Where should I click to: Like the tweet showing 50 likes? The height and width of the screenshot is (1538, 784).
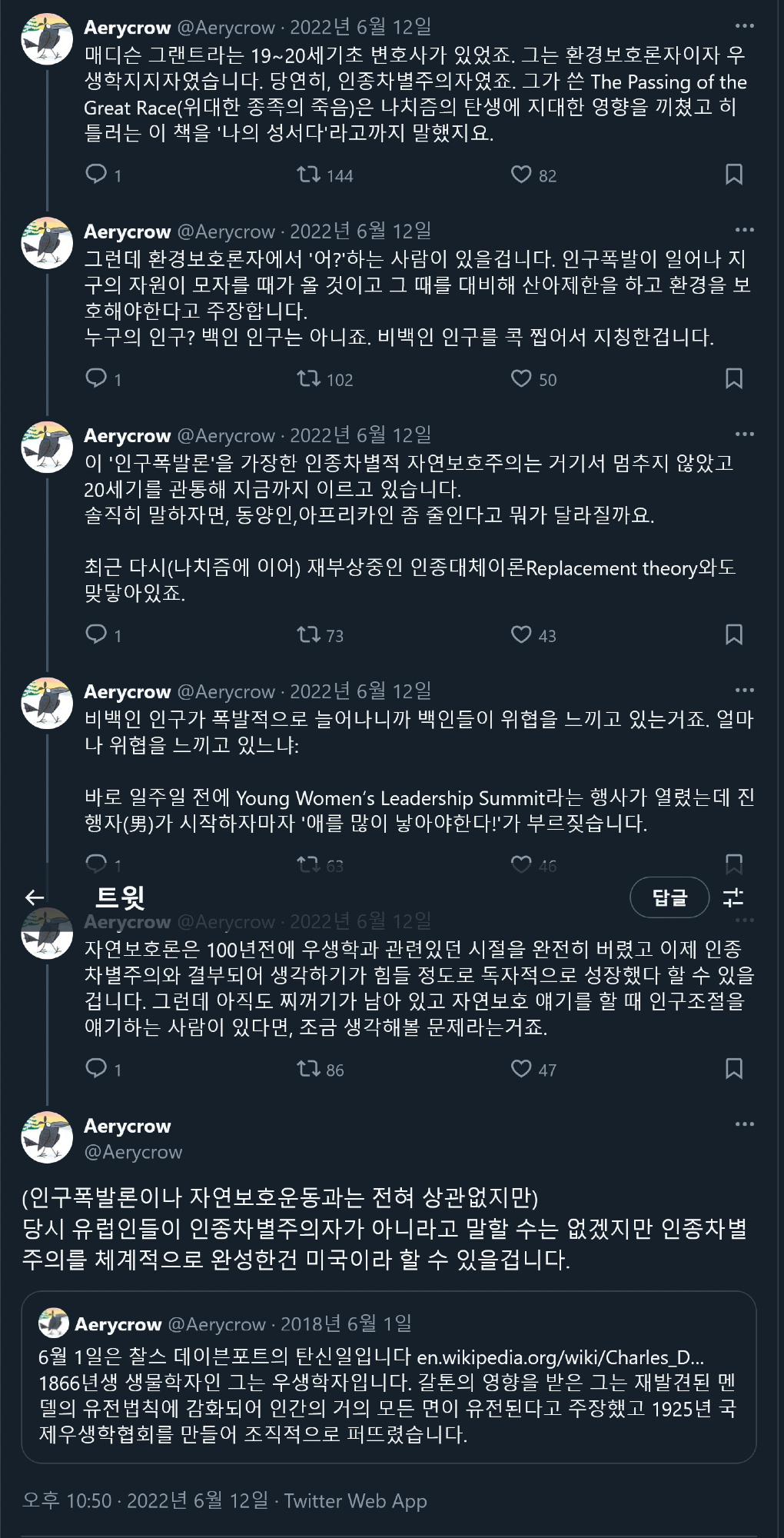[521, 378]
